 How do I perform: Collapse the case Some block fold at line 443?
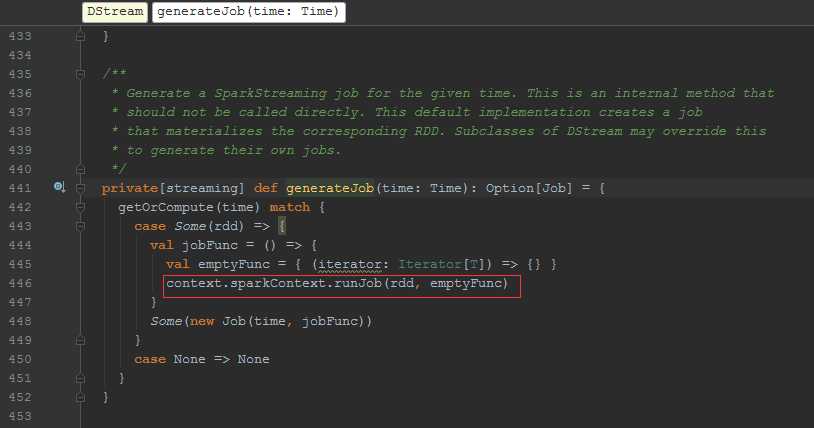pos(80,226)
